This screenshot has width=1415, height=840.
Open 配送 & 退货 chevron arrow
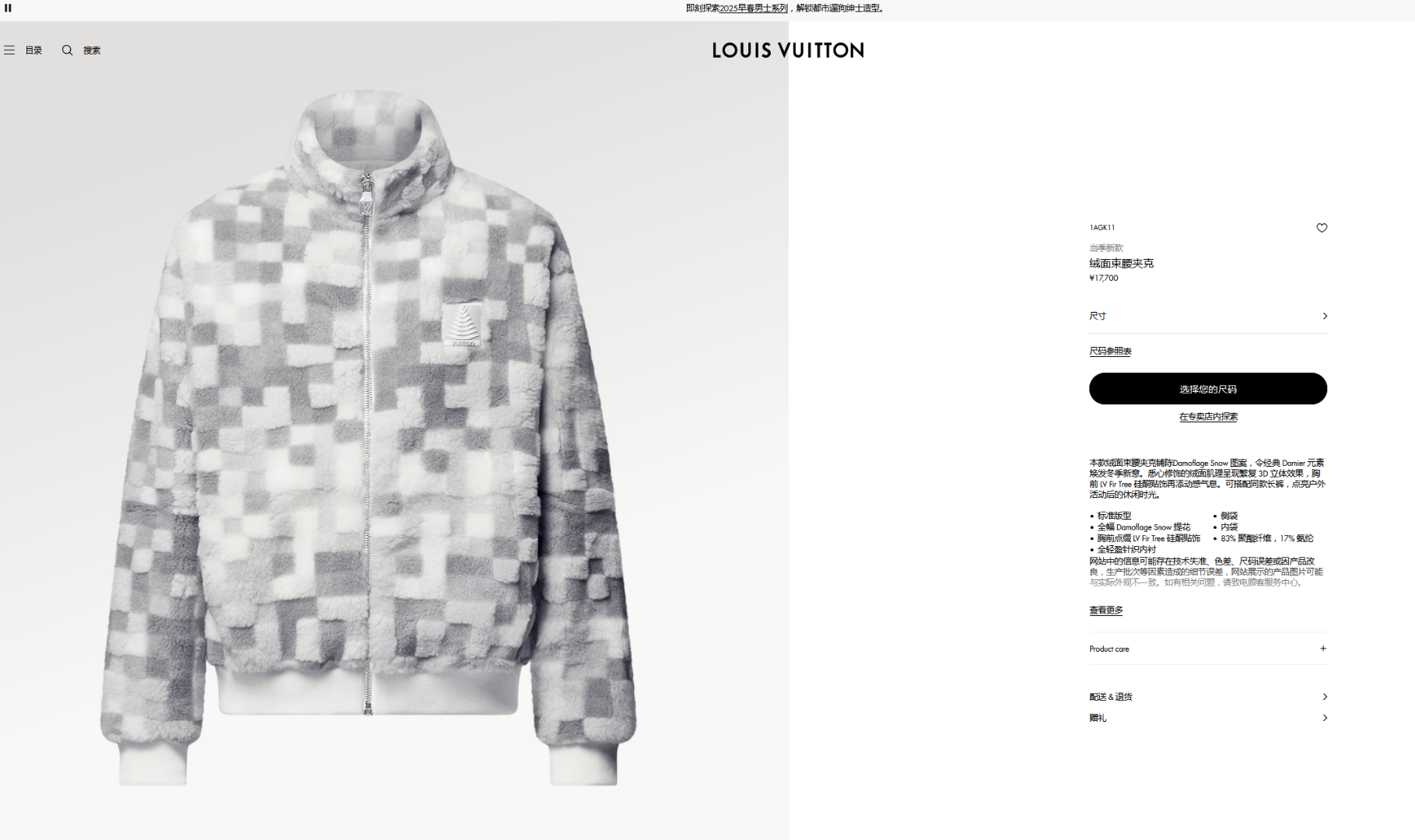point(1325,697)
